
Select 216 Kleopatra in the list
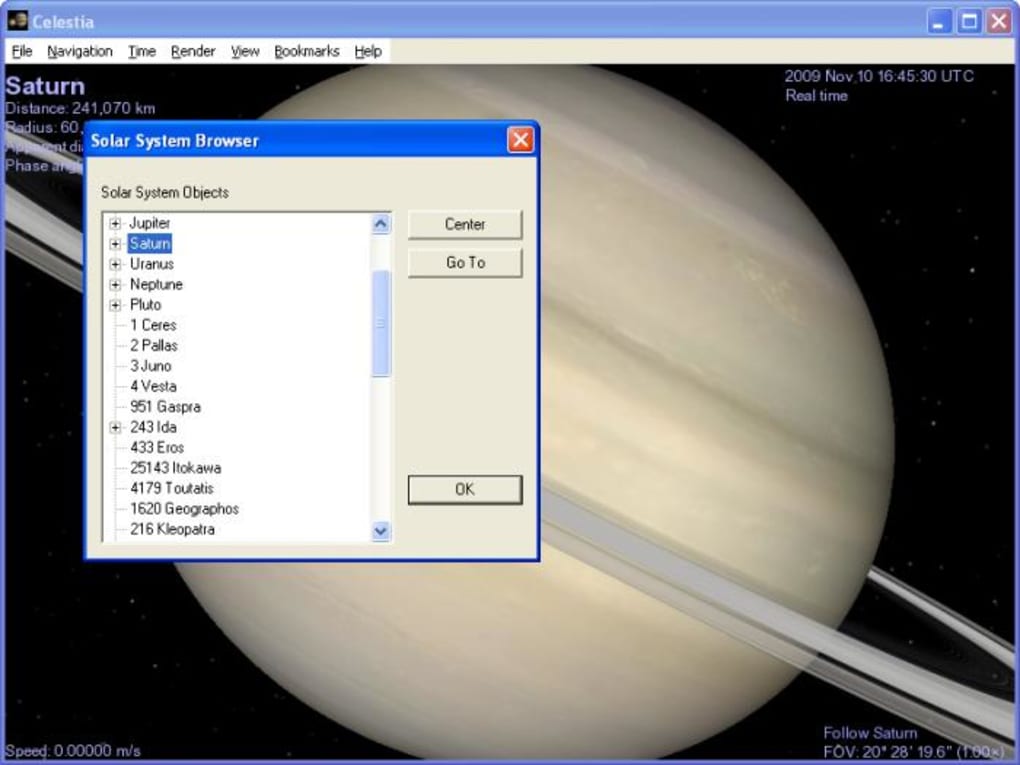point(172,530)
